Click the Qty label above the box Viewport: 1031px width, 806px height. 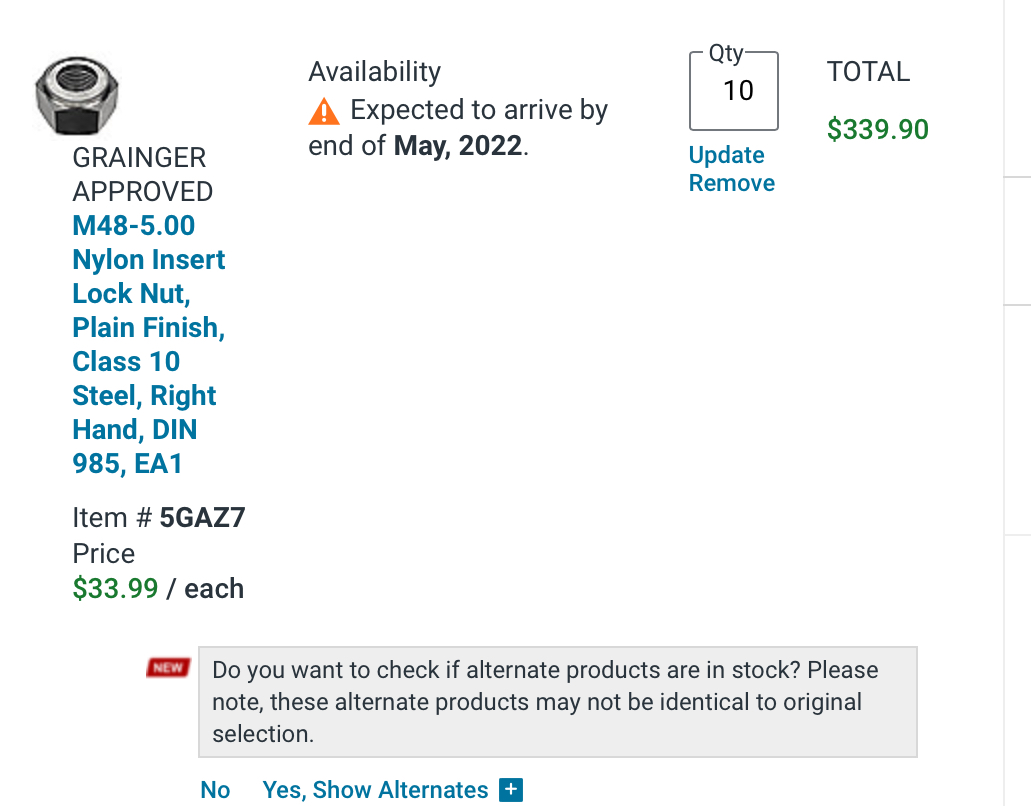(727, 54)
